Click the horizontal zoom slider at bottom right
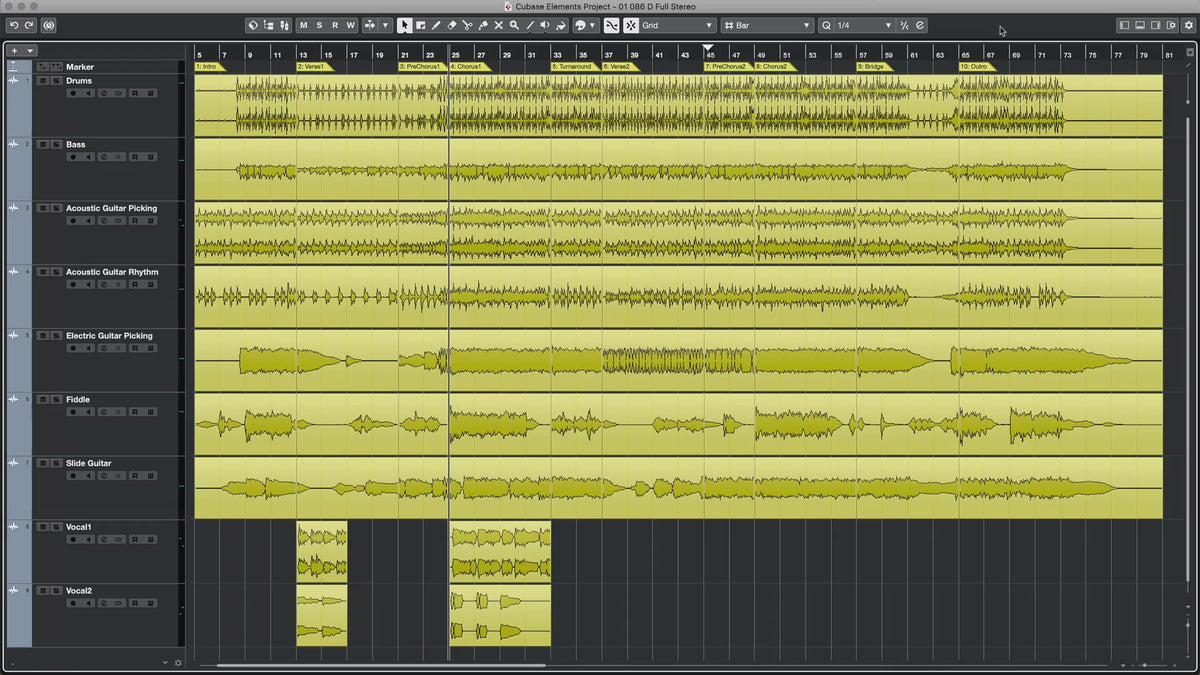Viewport: 1200px width, 675px height. tap(1145, 664)
